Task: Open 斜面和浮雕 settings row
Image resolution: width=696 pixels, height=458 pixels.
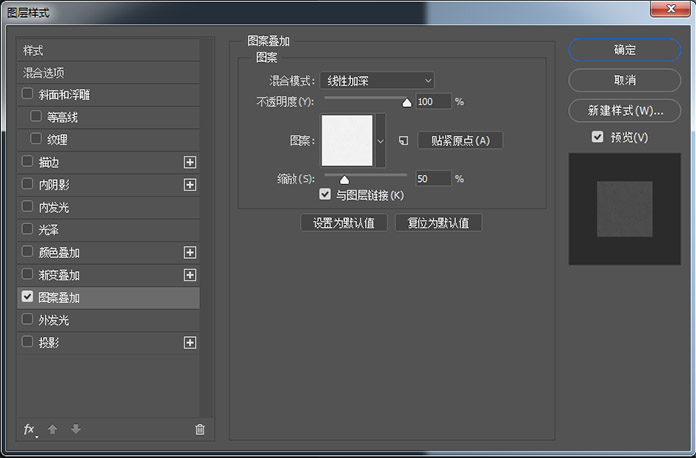Action: coord(108,95)
